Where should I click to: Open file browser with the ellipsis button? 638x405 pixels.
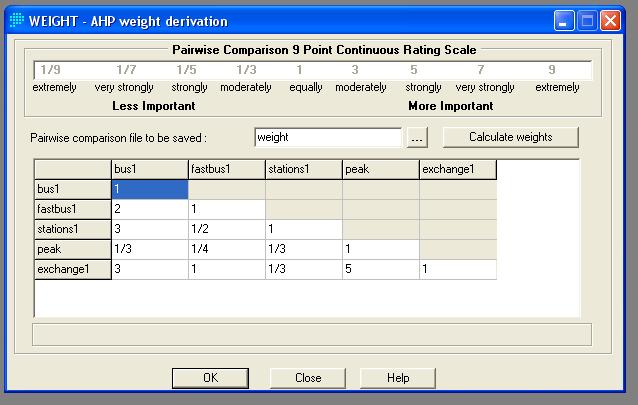click(x=418, y=137)
